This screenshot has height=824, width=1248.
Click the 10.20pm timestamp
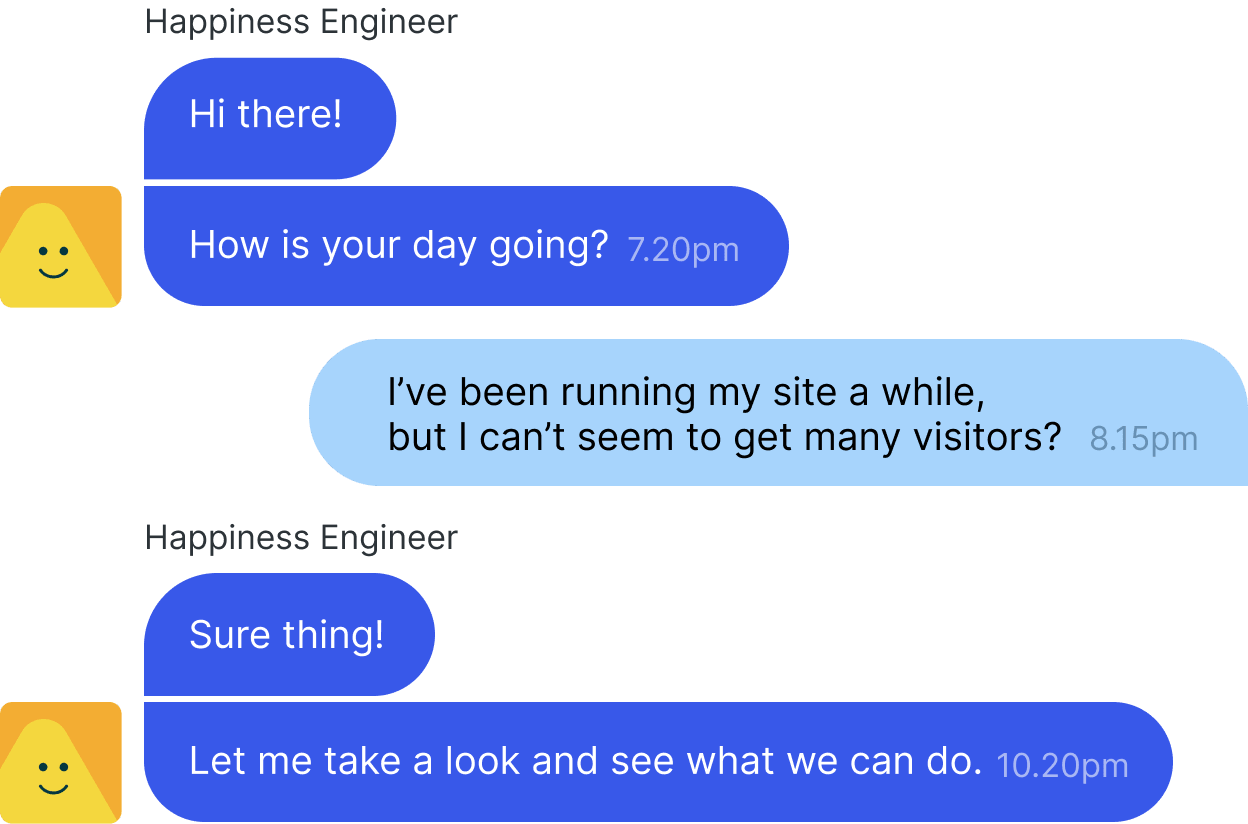point(1062,767)
